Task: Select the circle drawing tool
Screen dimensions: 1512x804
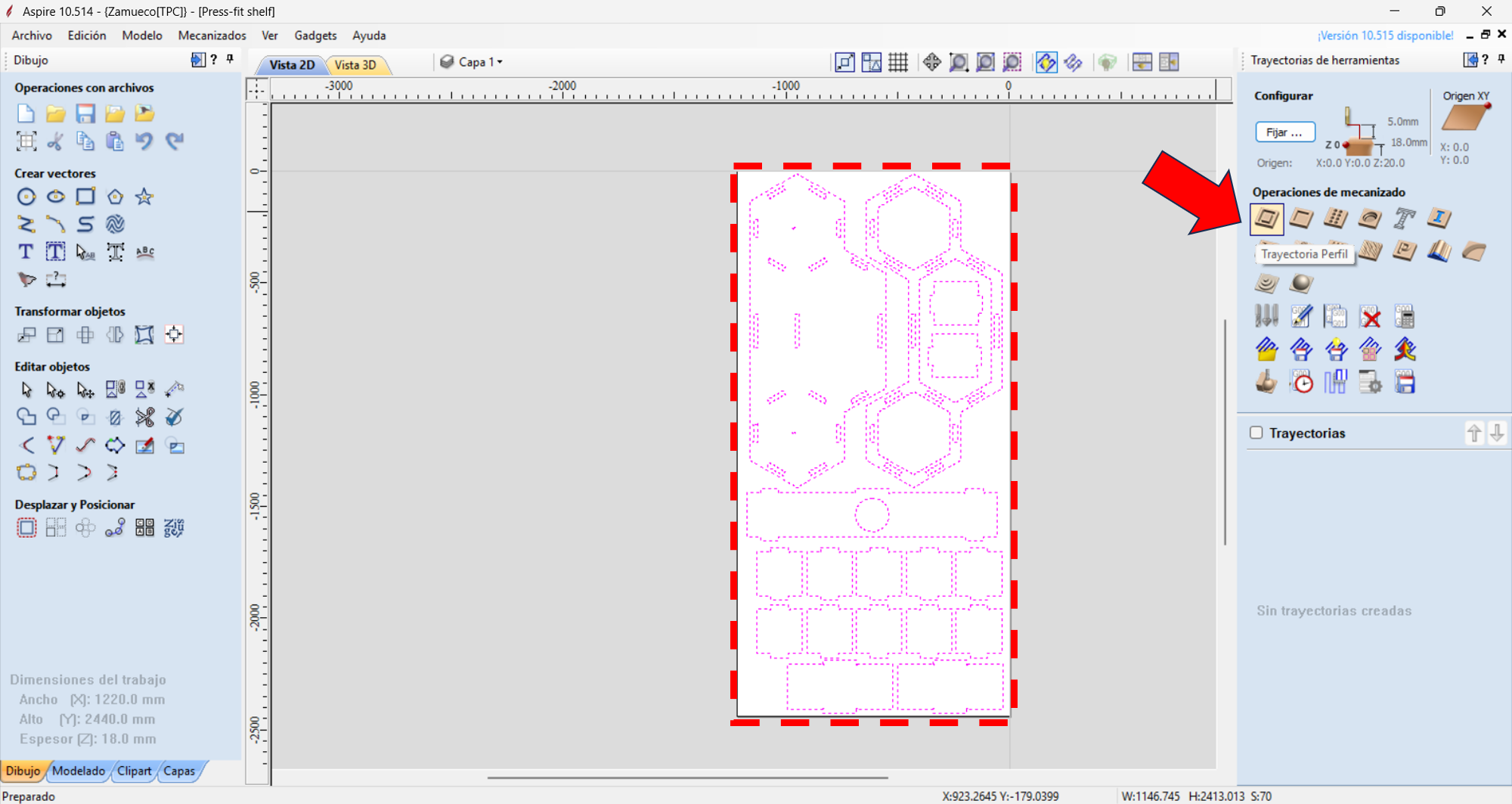Action: point(26,197)
